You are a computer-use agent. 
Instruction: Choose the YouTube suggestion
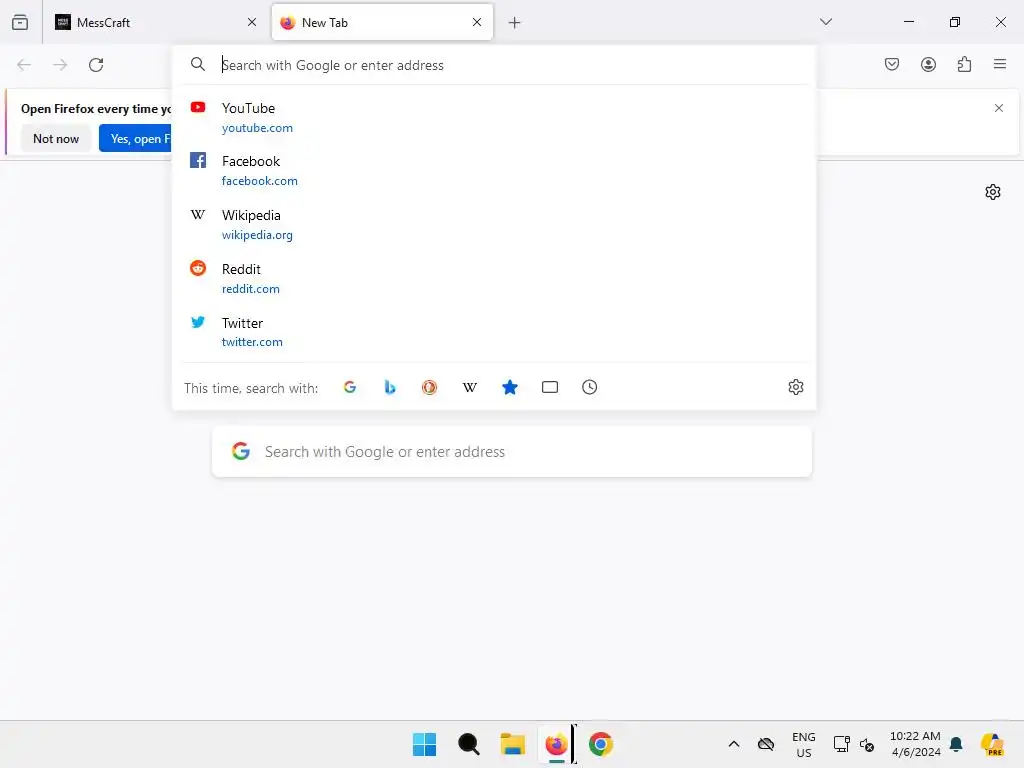pos(494,118)
